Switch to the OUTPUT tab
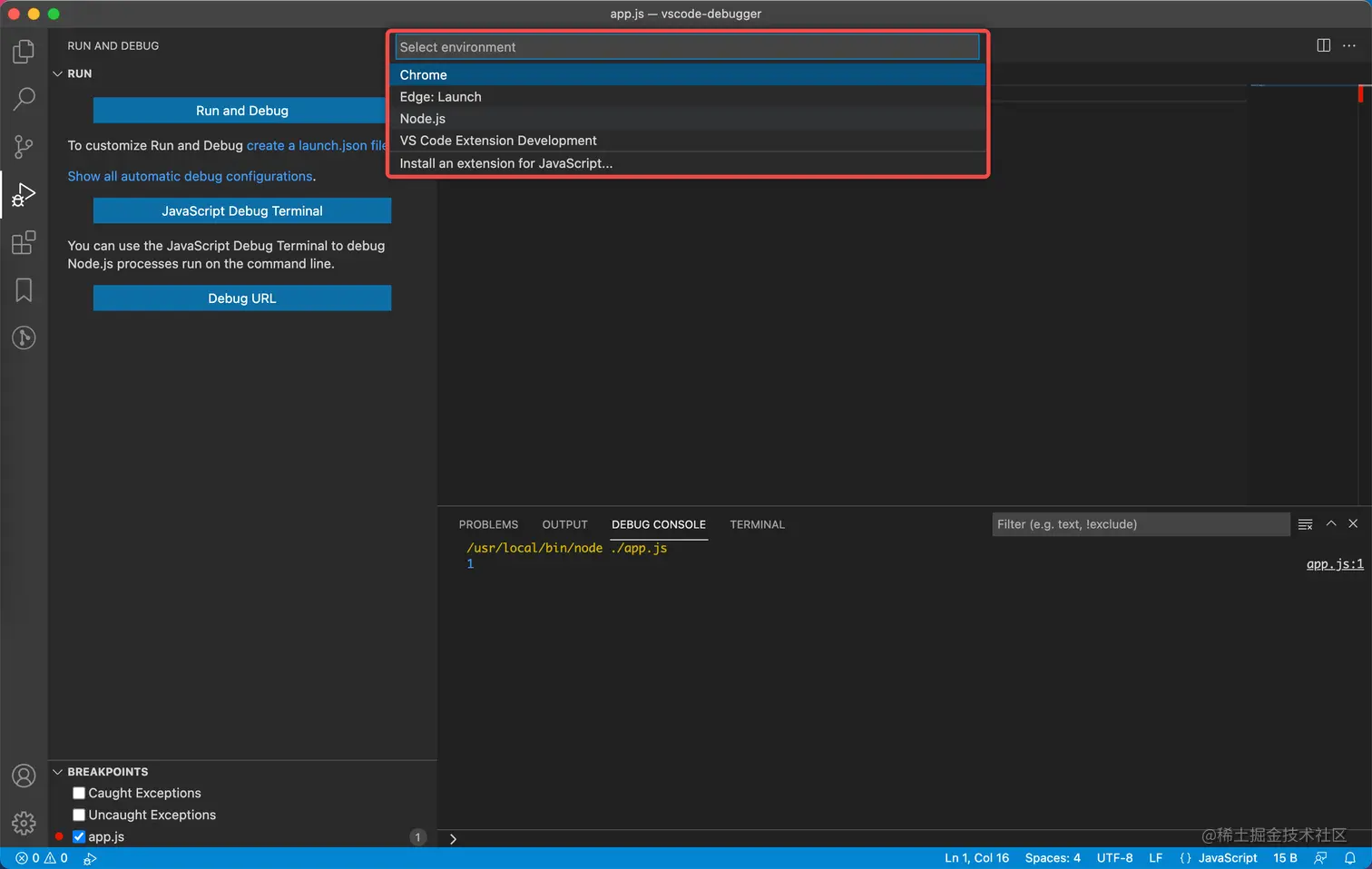 [564, 524]
